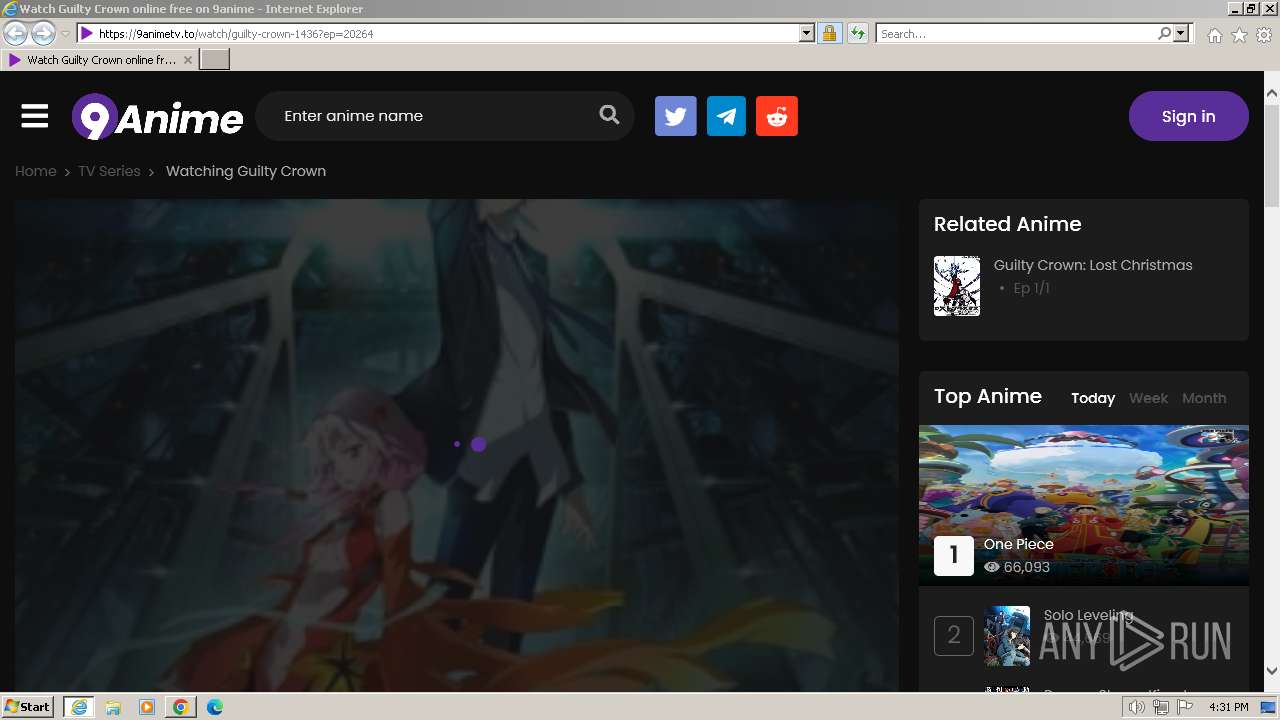
Task: Open File Explorer from the taskbar
Action: click(x=113, y=707)
